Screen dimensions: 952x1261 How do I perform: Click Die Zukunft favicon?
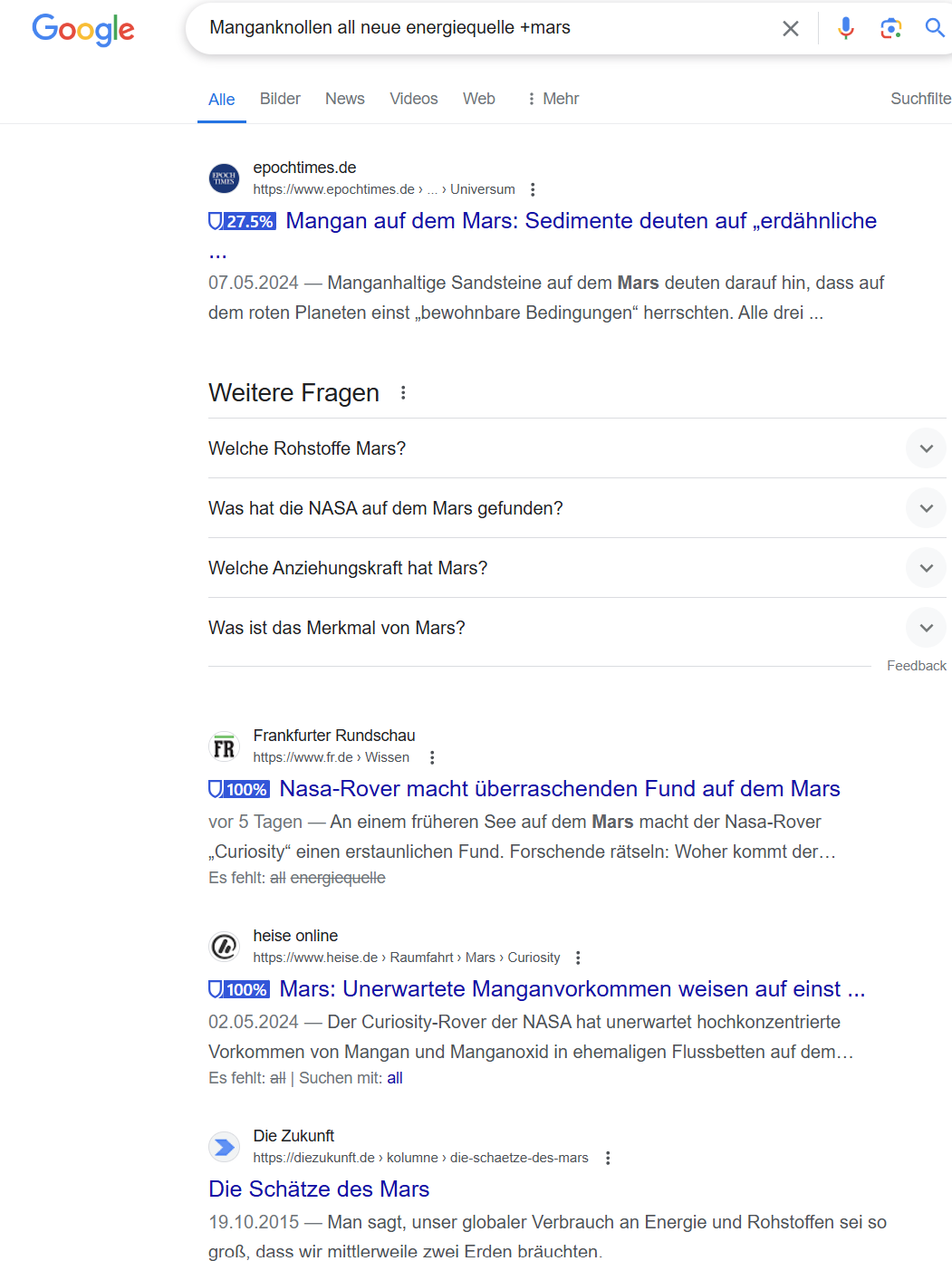point(225,1148)
